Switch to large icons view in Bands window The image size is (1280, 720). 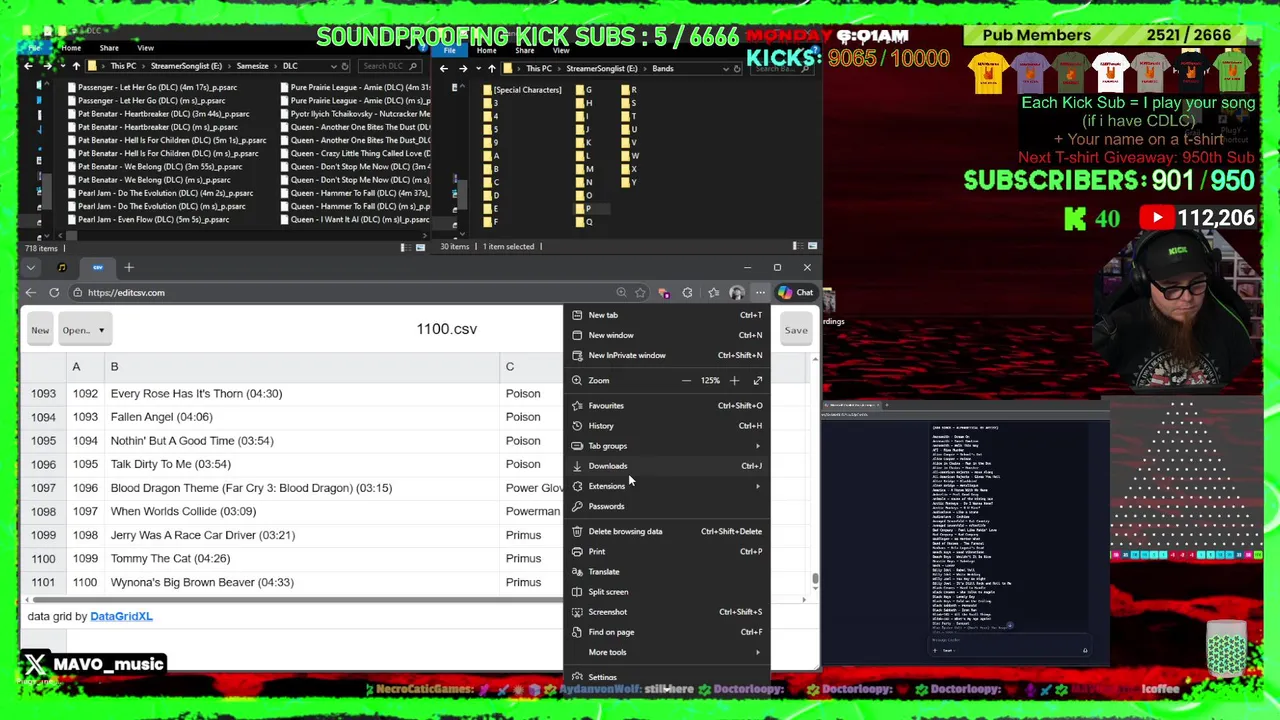tap(812, 246)
